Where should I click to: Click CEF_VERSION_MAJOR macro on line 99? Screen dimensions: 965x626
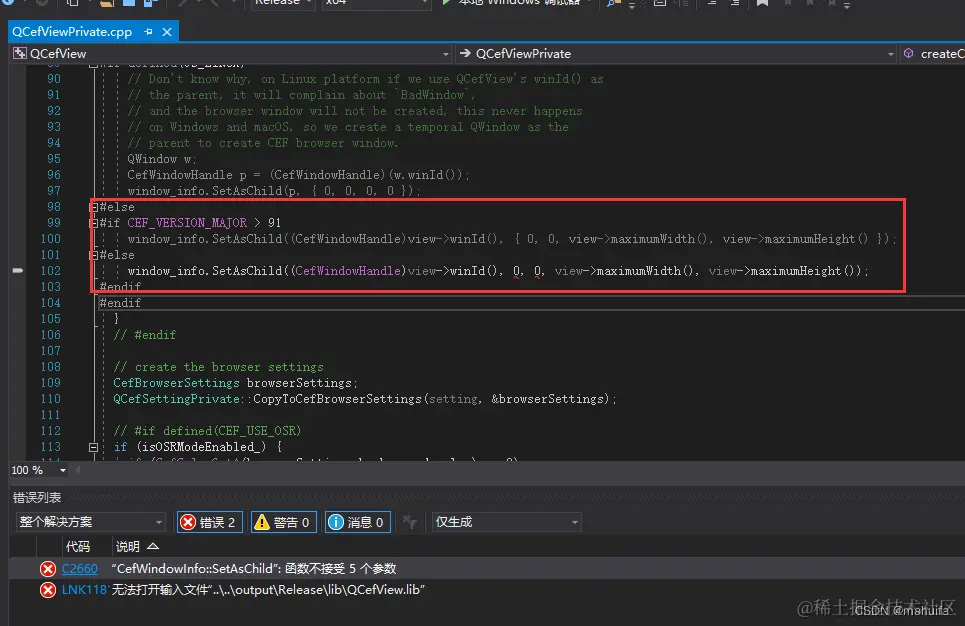(187, 223)
